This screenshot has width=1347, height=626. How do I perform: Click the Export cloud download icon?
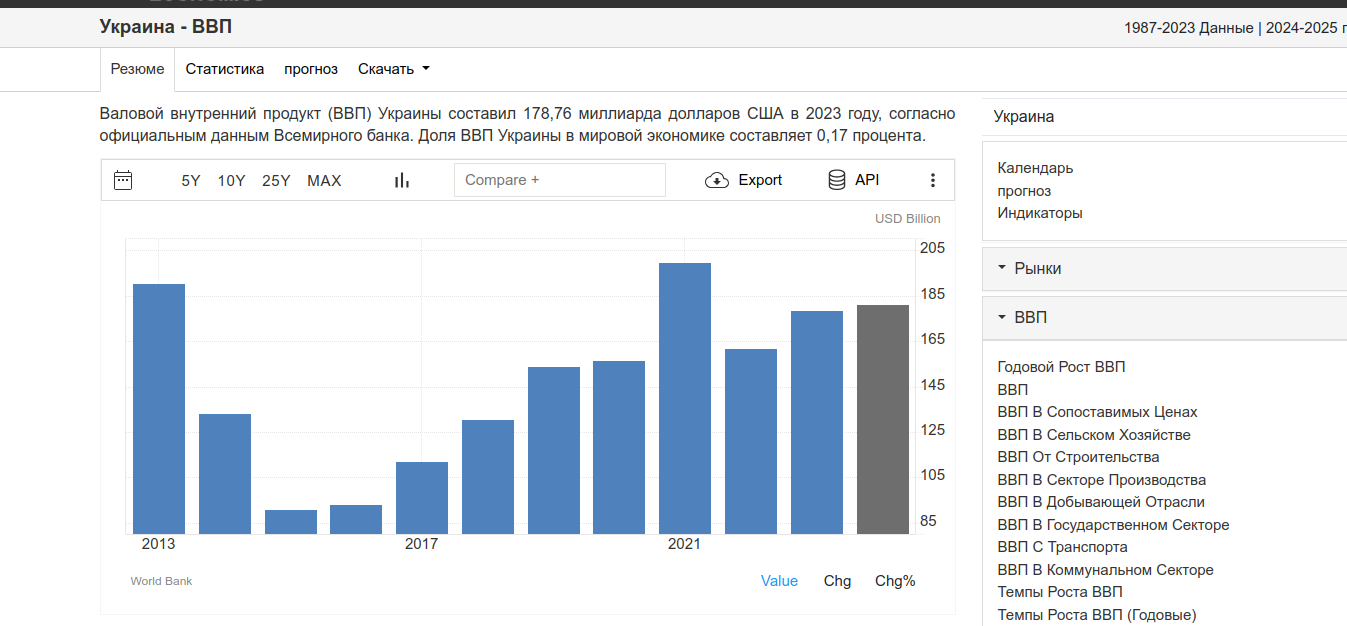pos(717,180)
